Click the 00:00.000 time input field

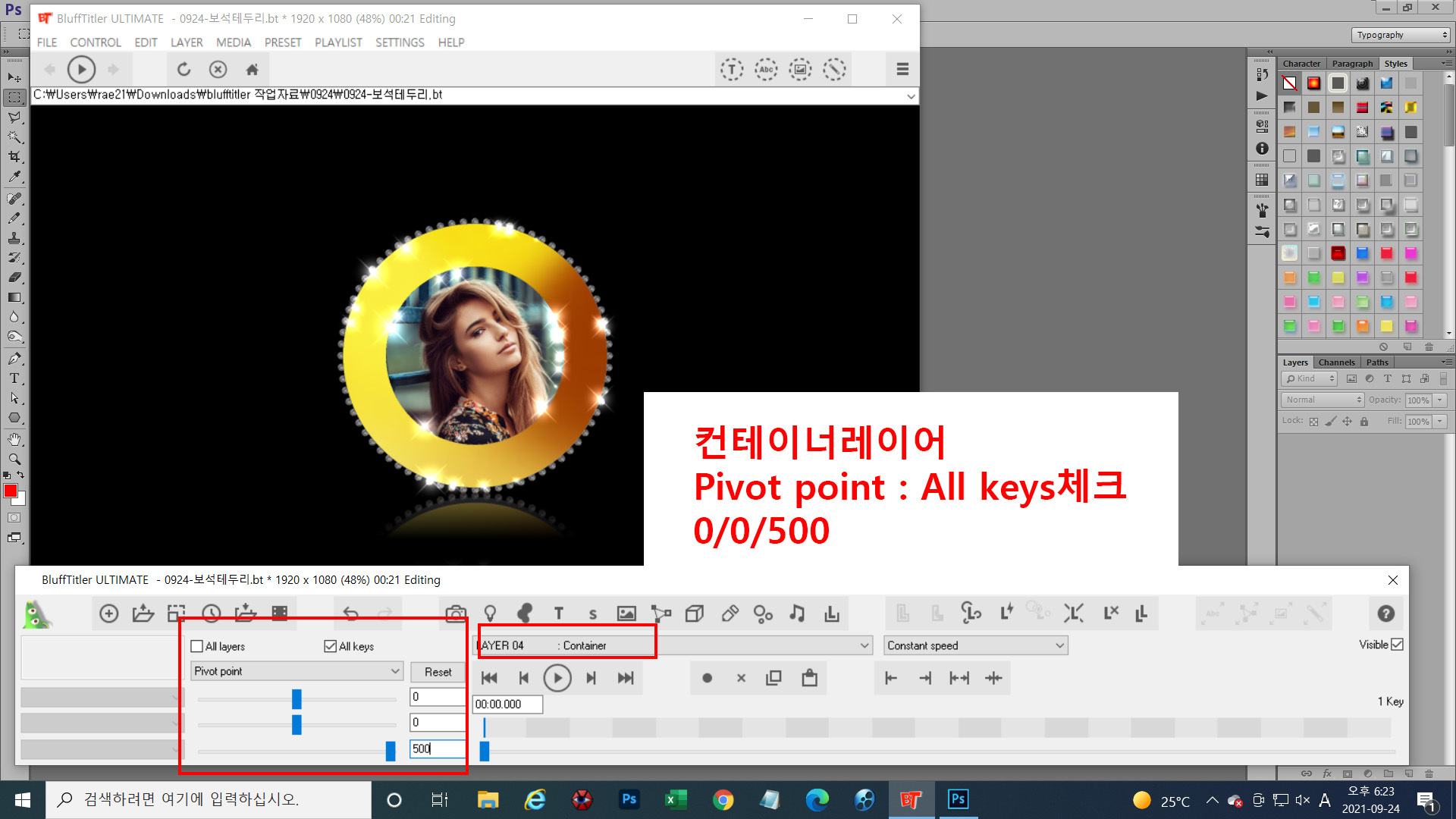point(507,704)
